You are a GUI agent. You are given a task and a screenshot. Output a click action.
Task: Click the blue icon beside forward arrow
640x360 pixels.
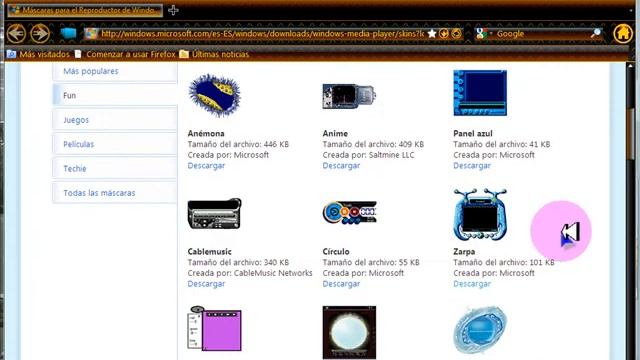[68, 33]
